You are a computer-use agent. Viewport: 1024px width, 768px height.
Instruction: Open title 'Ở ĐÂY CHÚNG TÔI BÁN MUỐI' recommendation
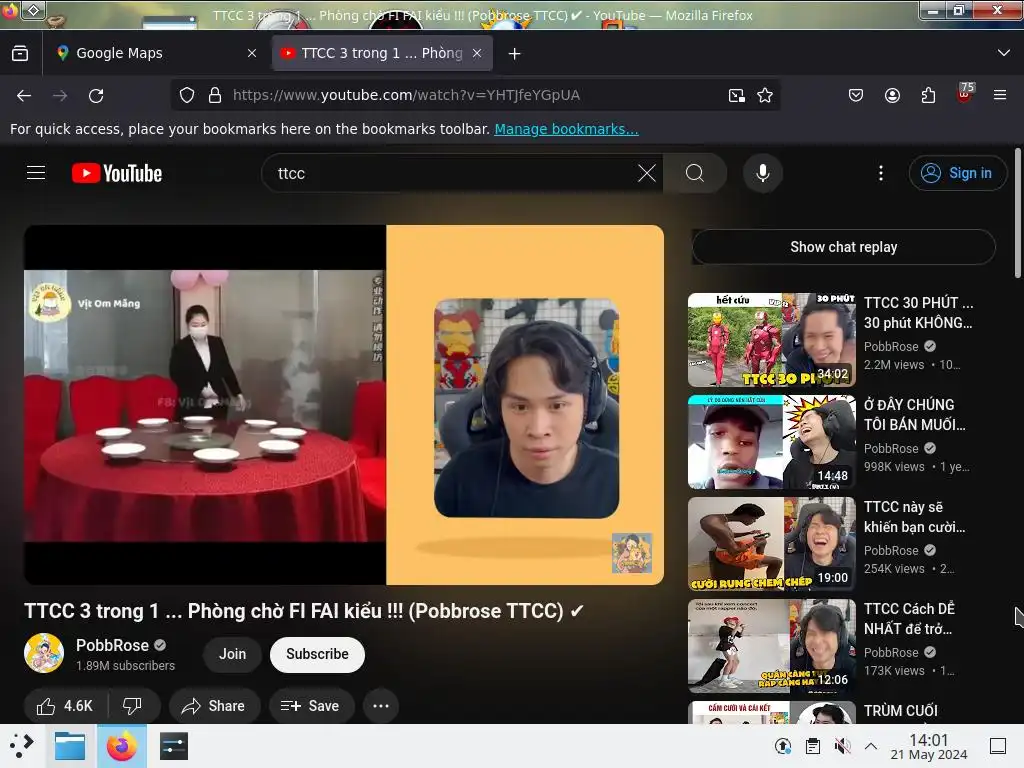pos(914,415)
